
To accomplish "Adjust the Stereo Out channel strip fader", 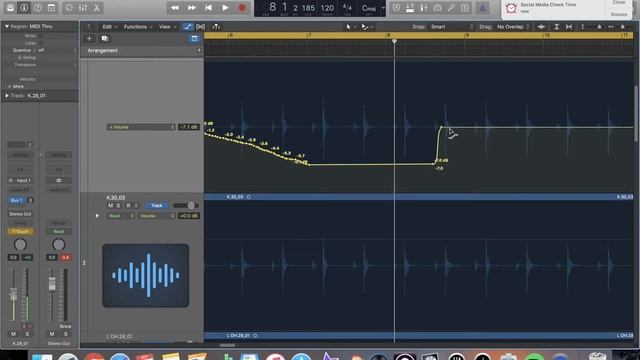I will [x=52, y=284].
